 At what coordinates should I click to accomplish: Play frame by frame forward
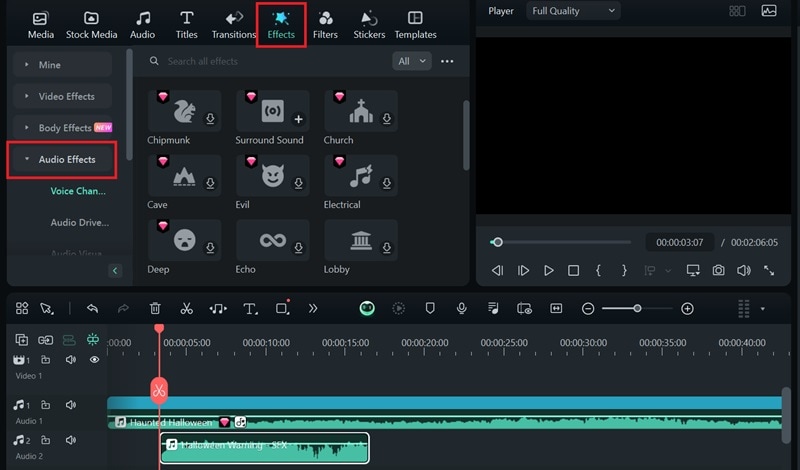pos(523,270)
